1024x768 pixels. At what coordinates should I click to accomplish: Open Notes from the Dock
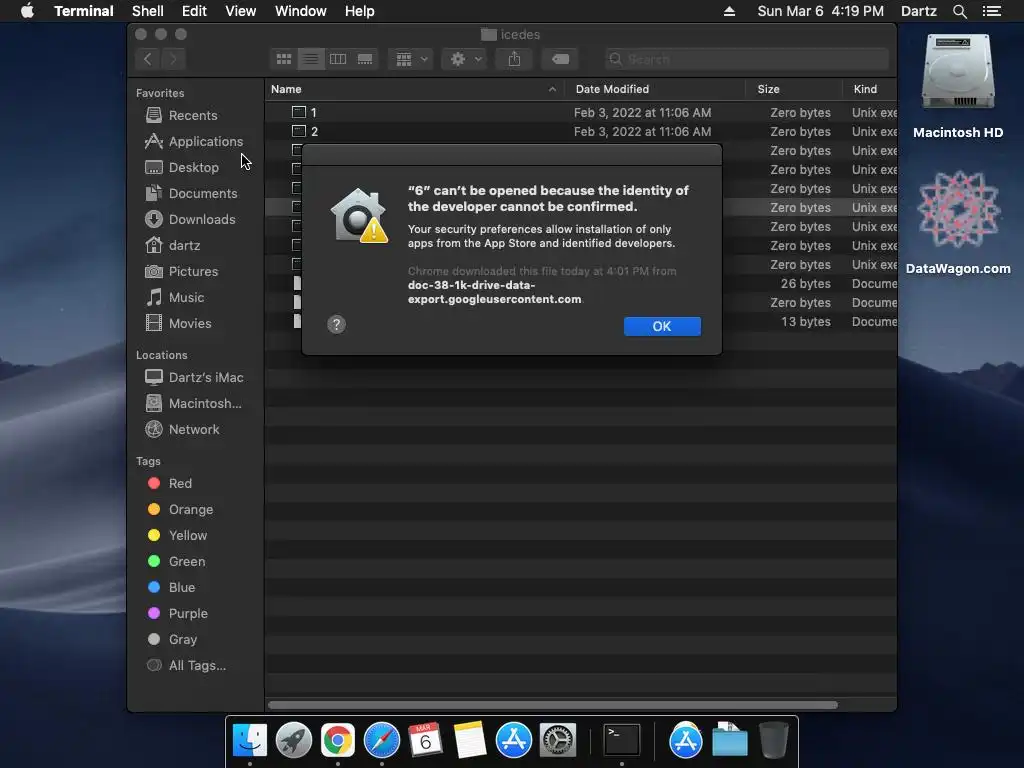point(470,741)
